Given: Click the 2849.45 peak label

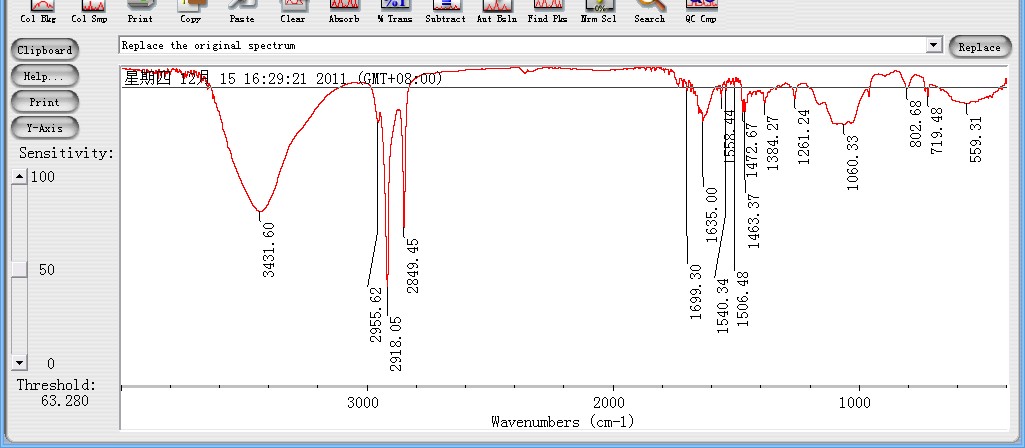Looking at the screenshot, I should pyautogui.click(x=412, y=266).
